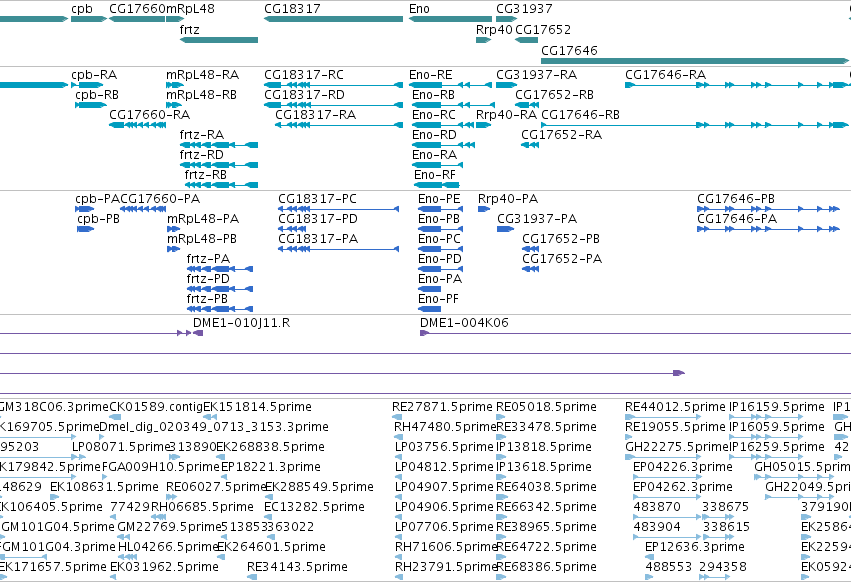The image size is (851, 582).
Task: Select transcript mRpL48-RA
Action: pos(175,85)
